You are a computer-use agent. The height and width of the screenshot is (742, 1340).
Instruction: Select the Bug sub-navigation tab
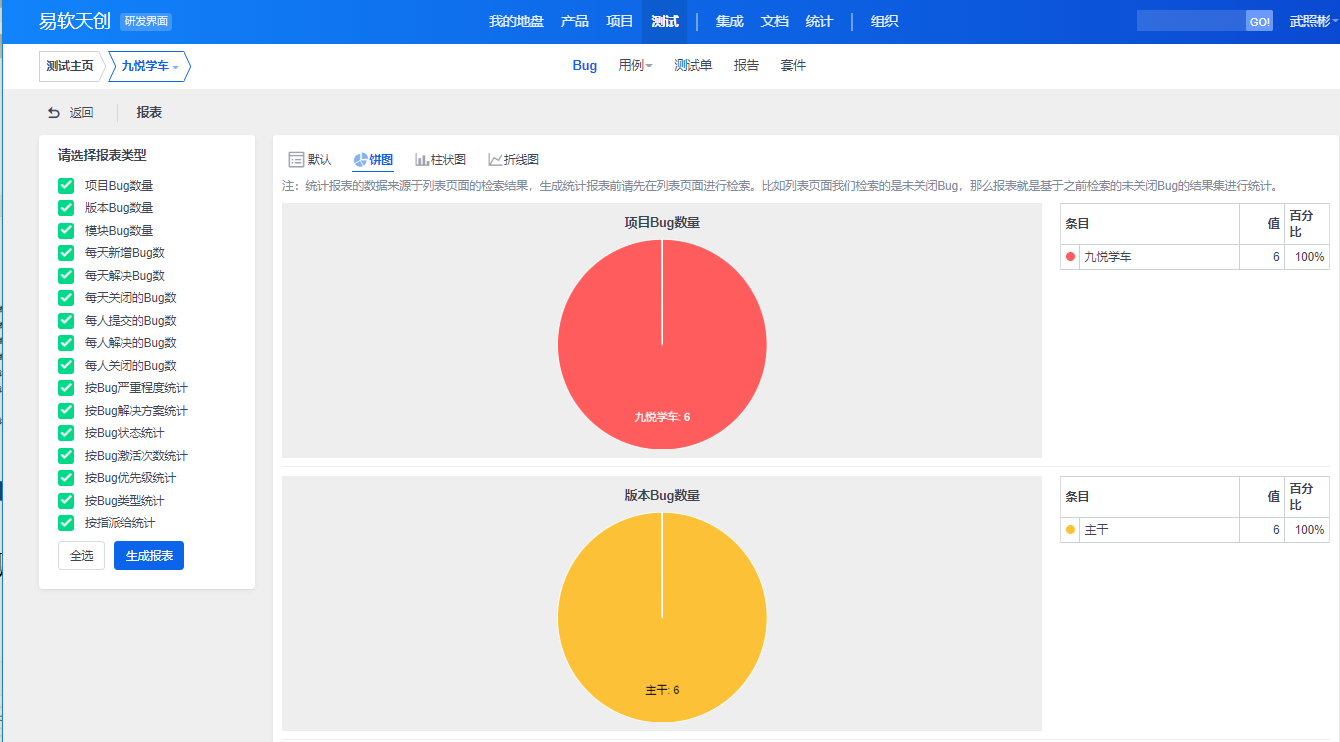(x=585, y=66)
